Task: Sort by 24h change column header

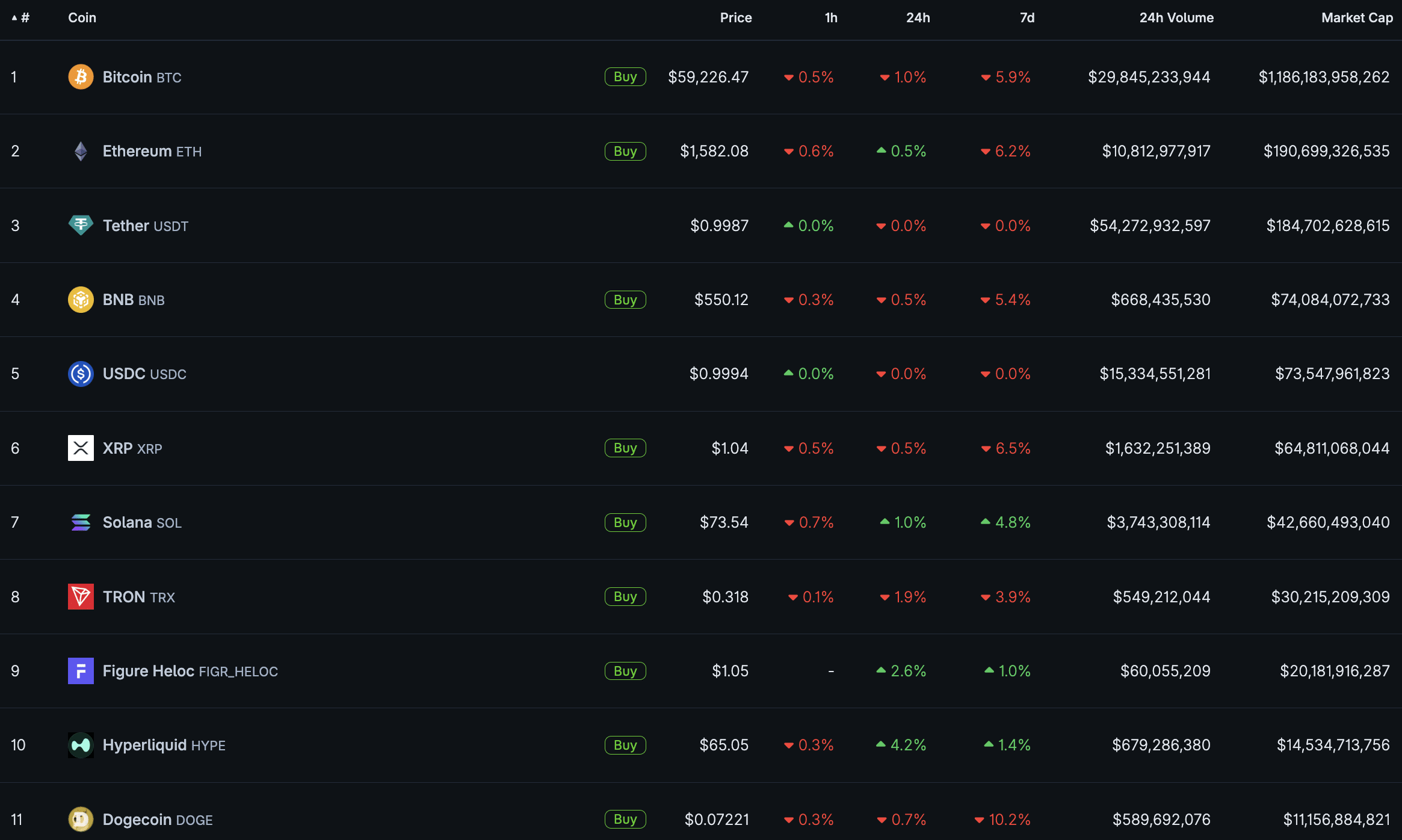Action: tap(918, 17)
